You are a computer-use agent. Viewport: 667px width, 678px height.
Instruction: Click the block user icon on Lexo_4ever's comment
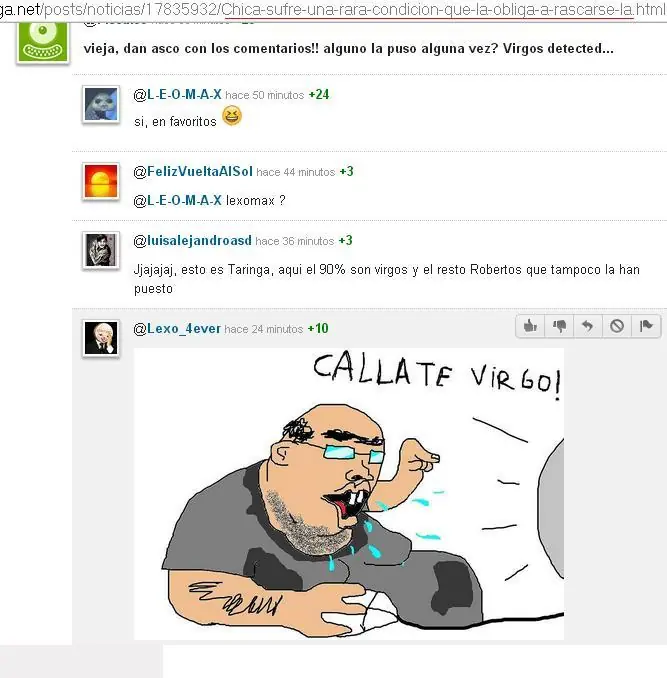pos(617,326)
